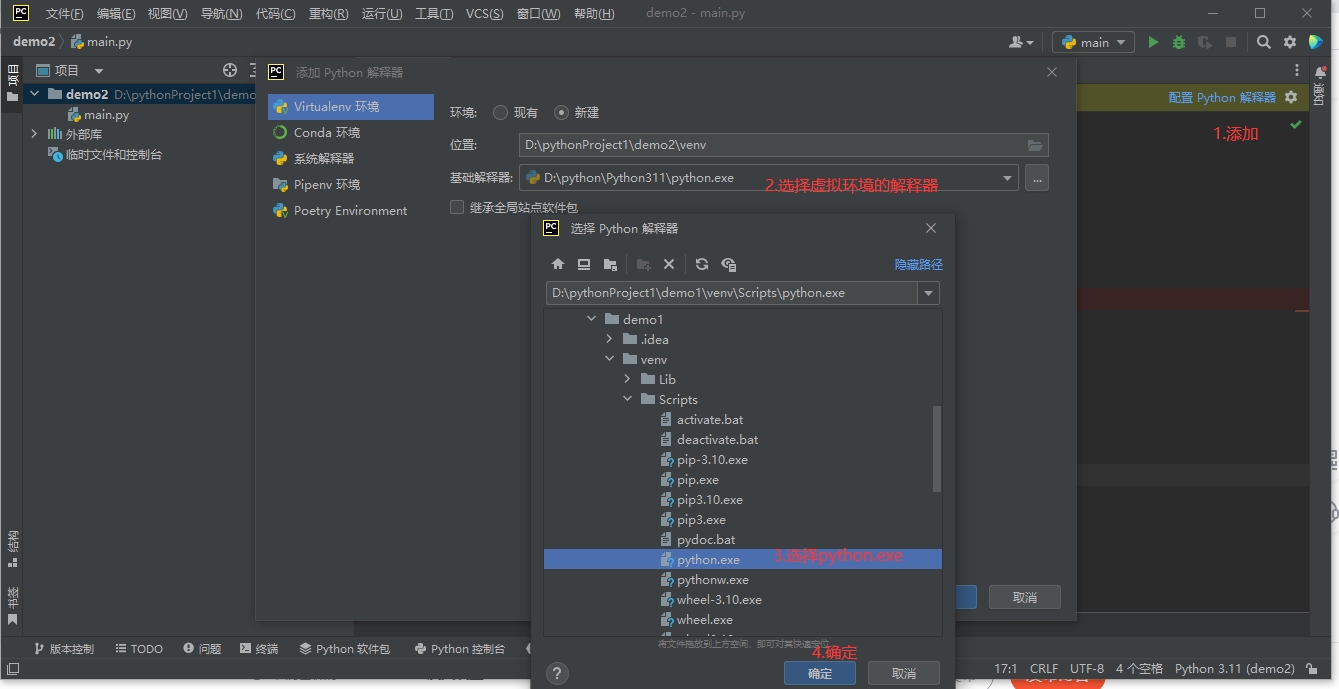The width and height of the screenshot is (1339, 689).
Task: Click 取消 in chooser dialog
Action: pos(904,673)
